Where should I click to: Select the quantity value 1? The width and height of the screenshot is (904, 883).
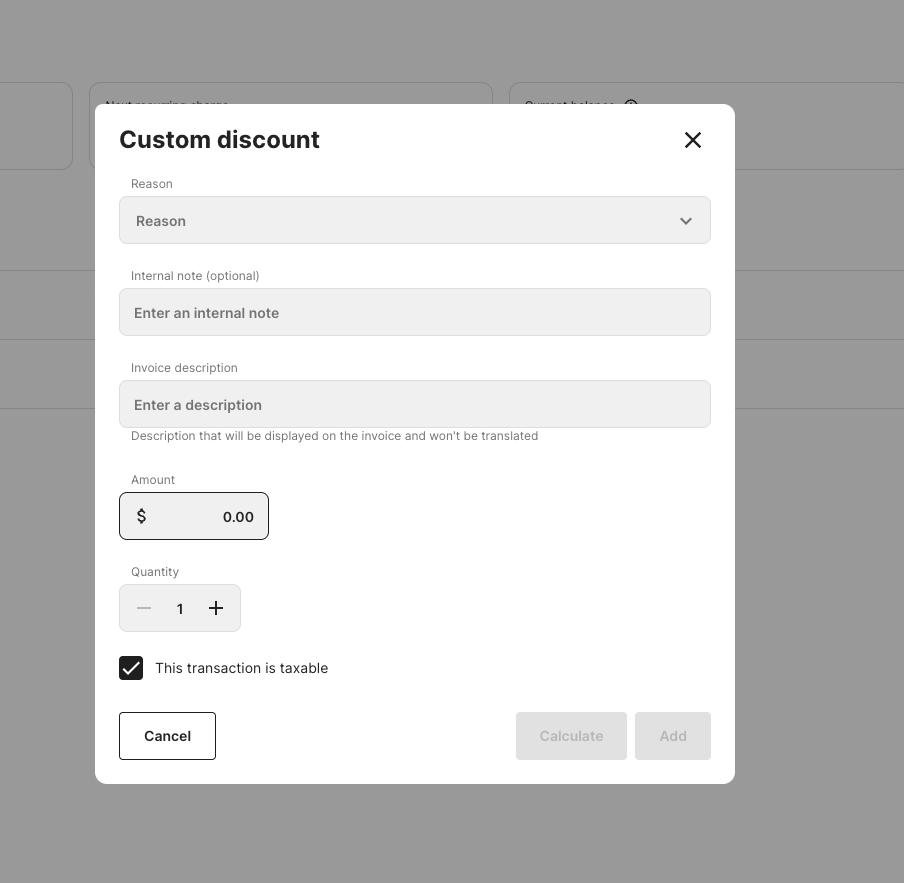180,609
